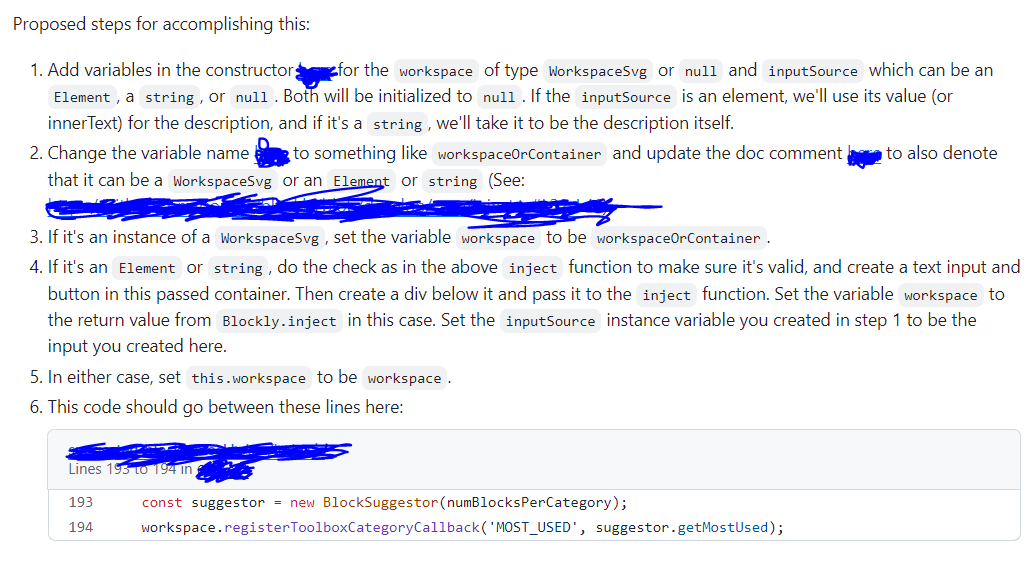Click 'inputSource' code span after 'If the' in step 1
The width and height of the screenshot is (1027, 561).
point(626,97)
